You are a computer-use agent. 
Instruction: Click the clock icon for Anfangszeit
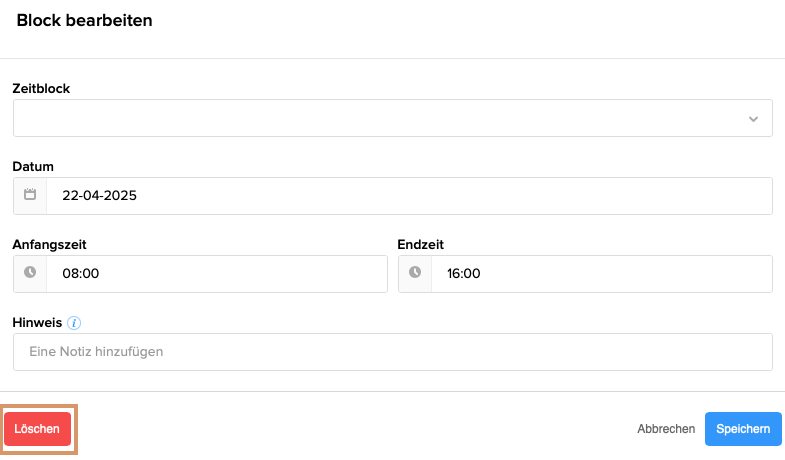point(30,273)
